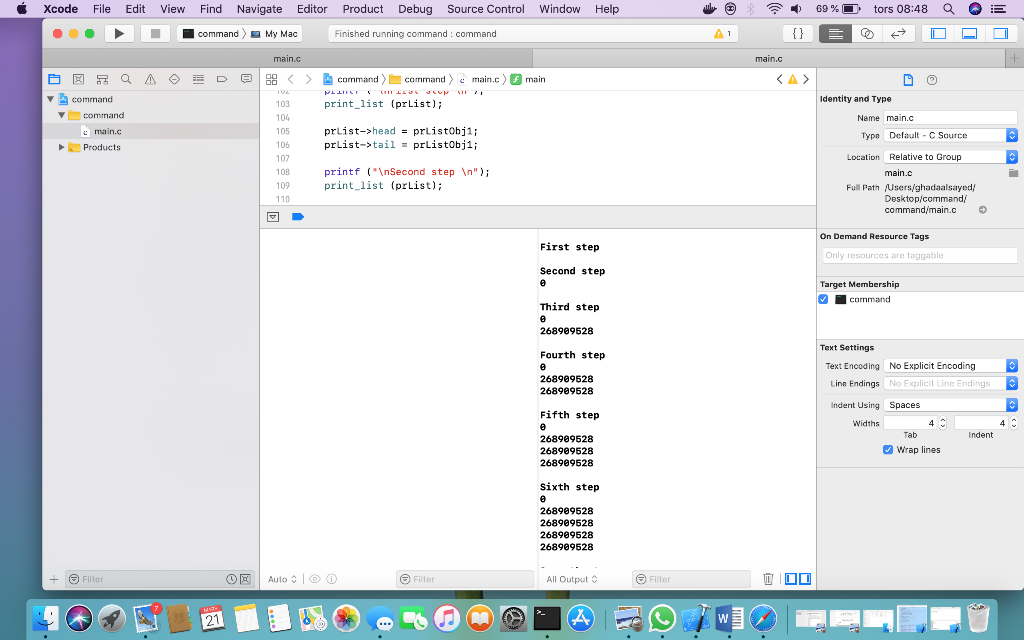Select the Symbol navigator icon
1024x640 pixels.
tap(102, 78)
